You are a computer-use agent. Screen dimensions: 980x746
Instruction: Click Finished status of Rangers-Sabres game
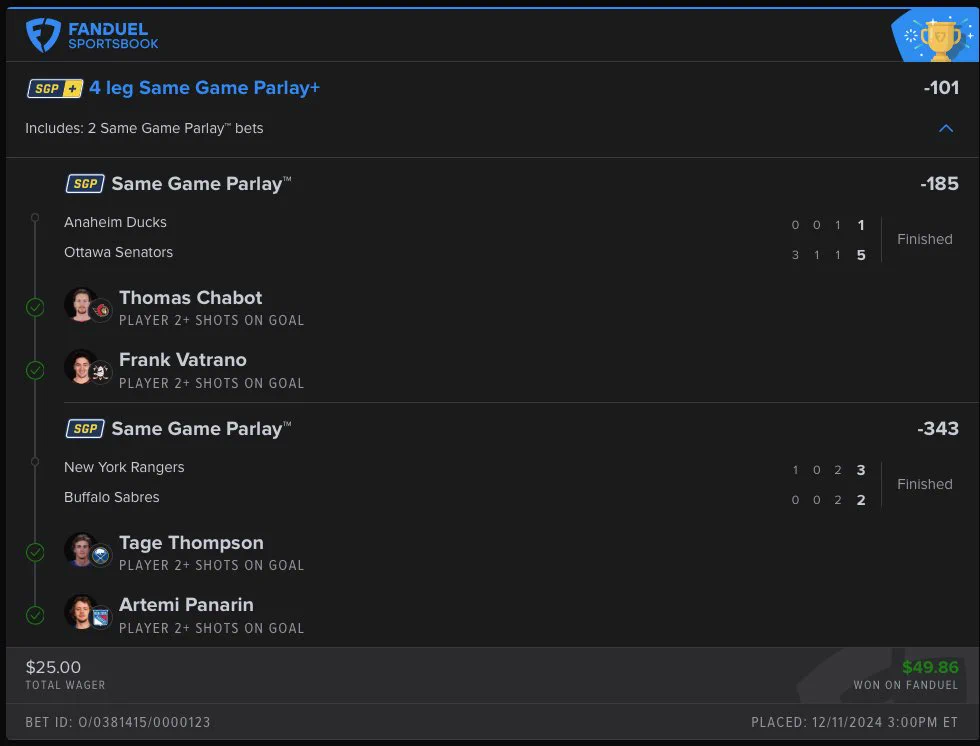click(924, 484)
